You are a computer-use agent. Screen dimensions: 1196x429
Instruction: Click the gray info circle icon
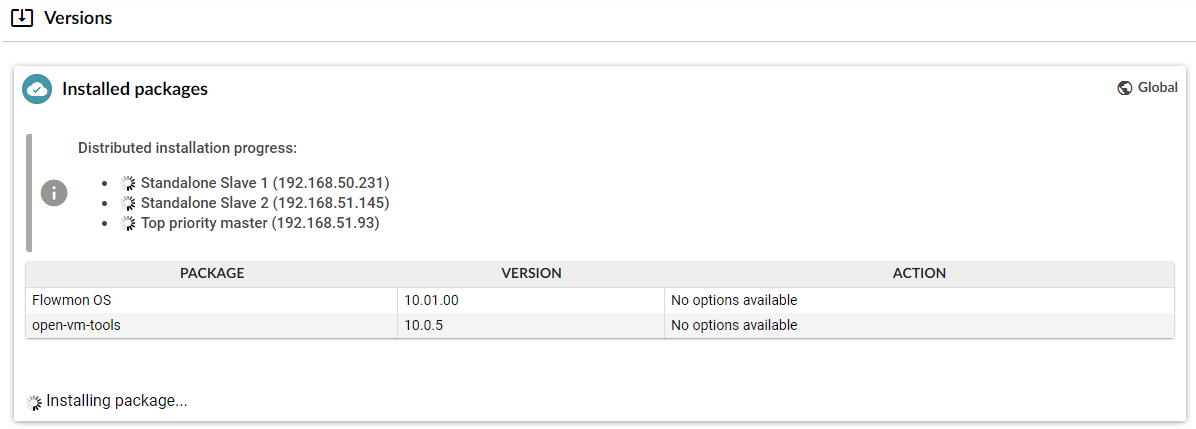[x=54, y=193]
